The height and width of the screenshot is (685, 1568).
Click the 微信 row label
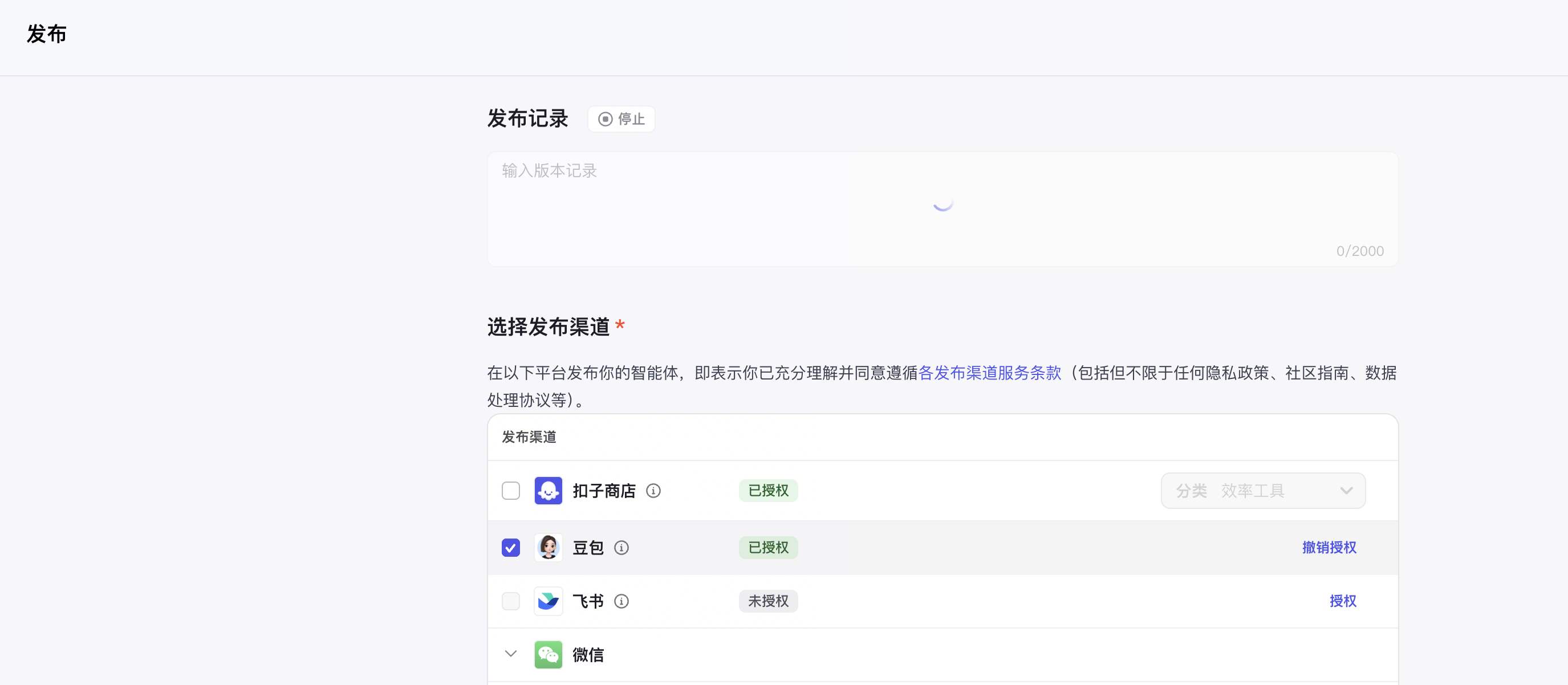tap(588, 655)
